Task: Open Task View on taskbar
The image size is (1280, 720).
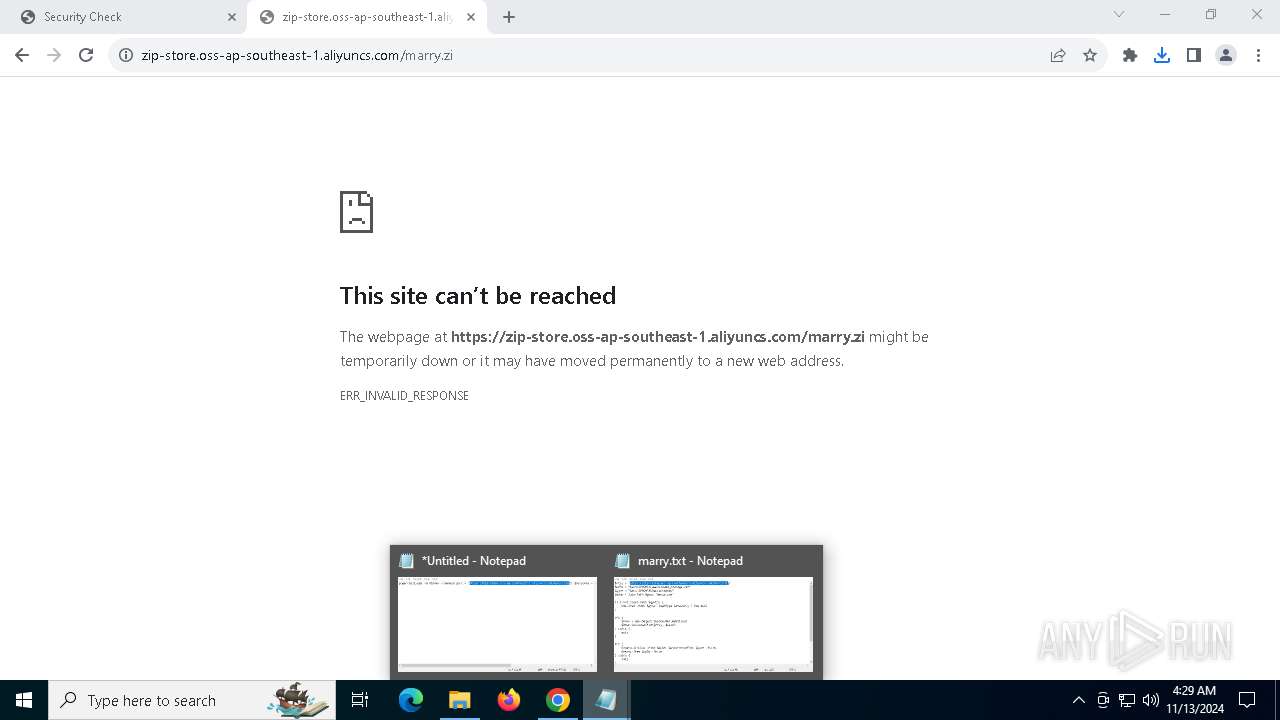Action: coord(360,700)
